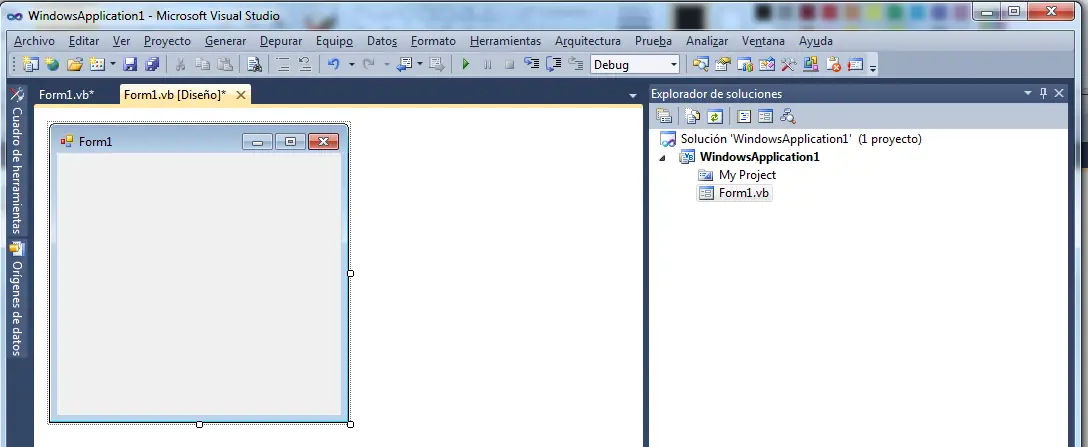Click the Extension Manager toolbar icon

(x=811, y=65)
